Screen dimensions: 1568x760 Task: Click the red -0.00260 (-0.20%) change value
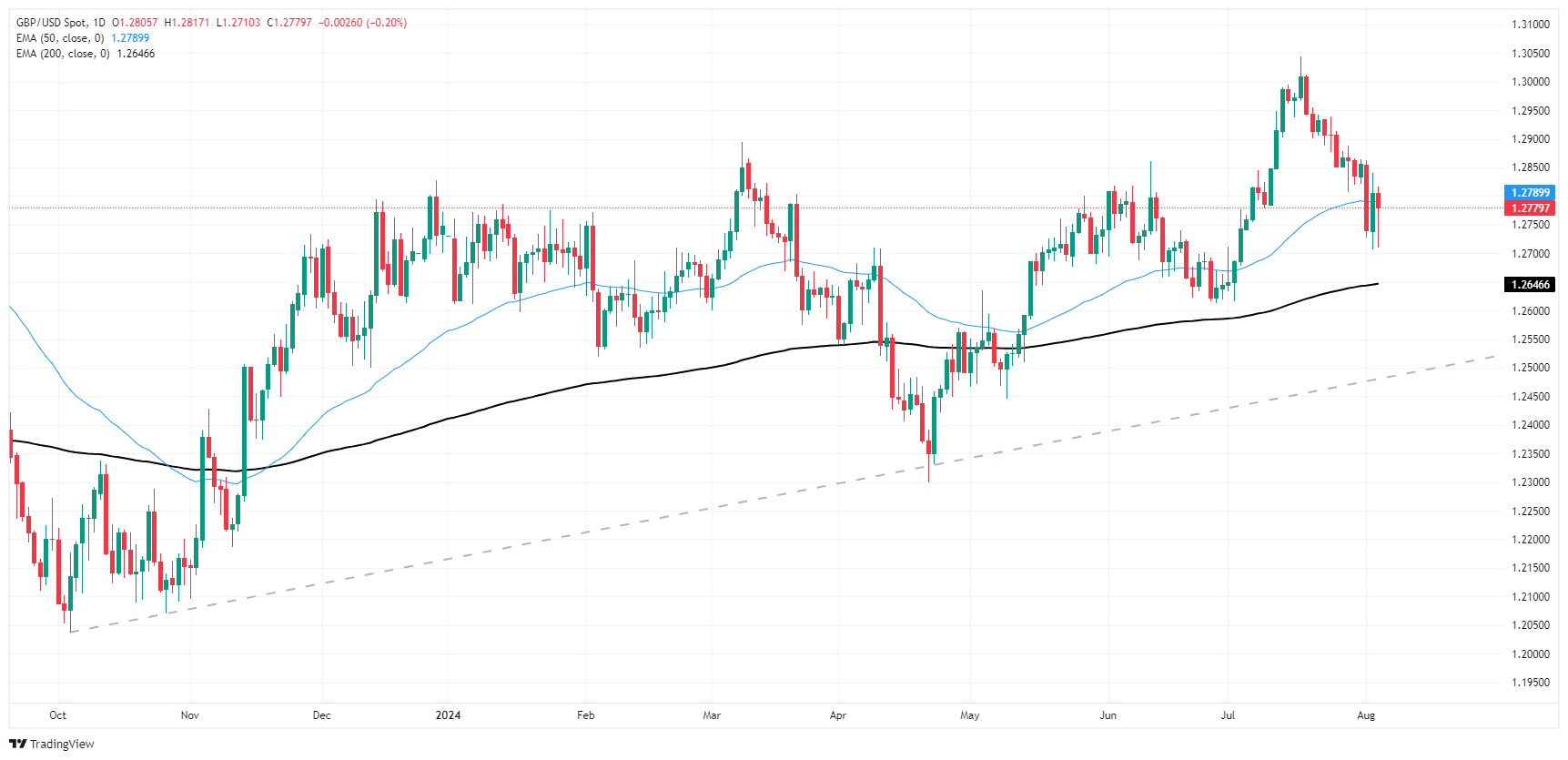coord(362,23)
